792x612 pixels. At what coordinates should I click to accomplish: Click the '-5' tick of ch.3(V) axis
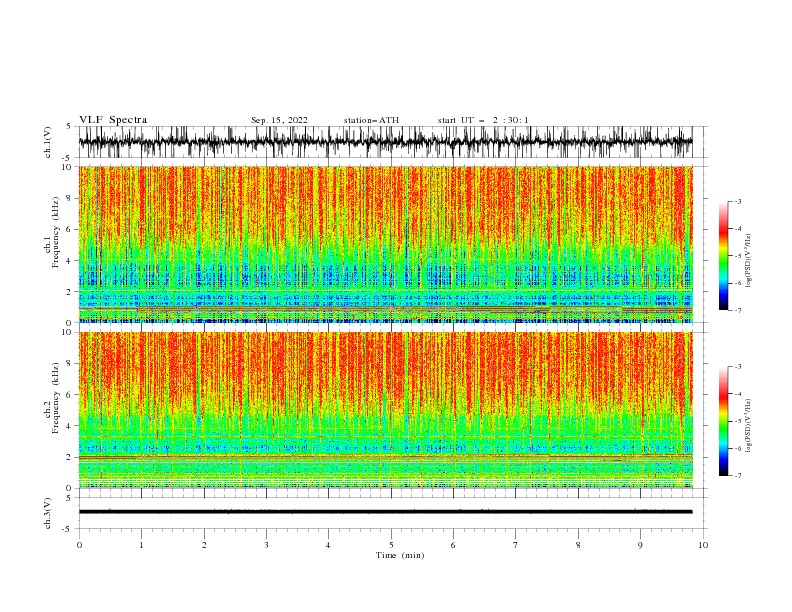(x=67, y=529)
